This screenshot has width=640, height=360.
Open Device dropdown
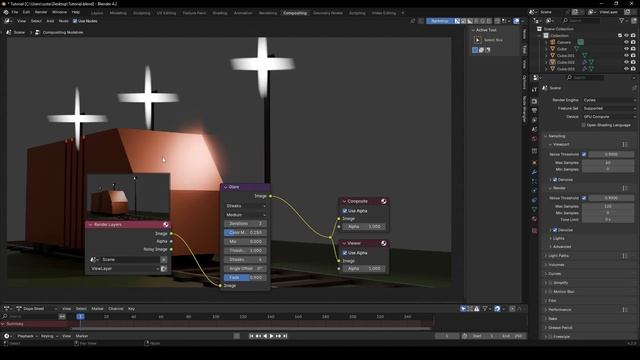pos(609,117)
